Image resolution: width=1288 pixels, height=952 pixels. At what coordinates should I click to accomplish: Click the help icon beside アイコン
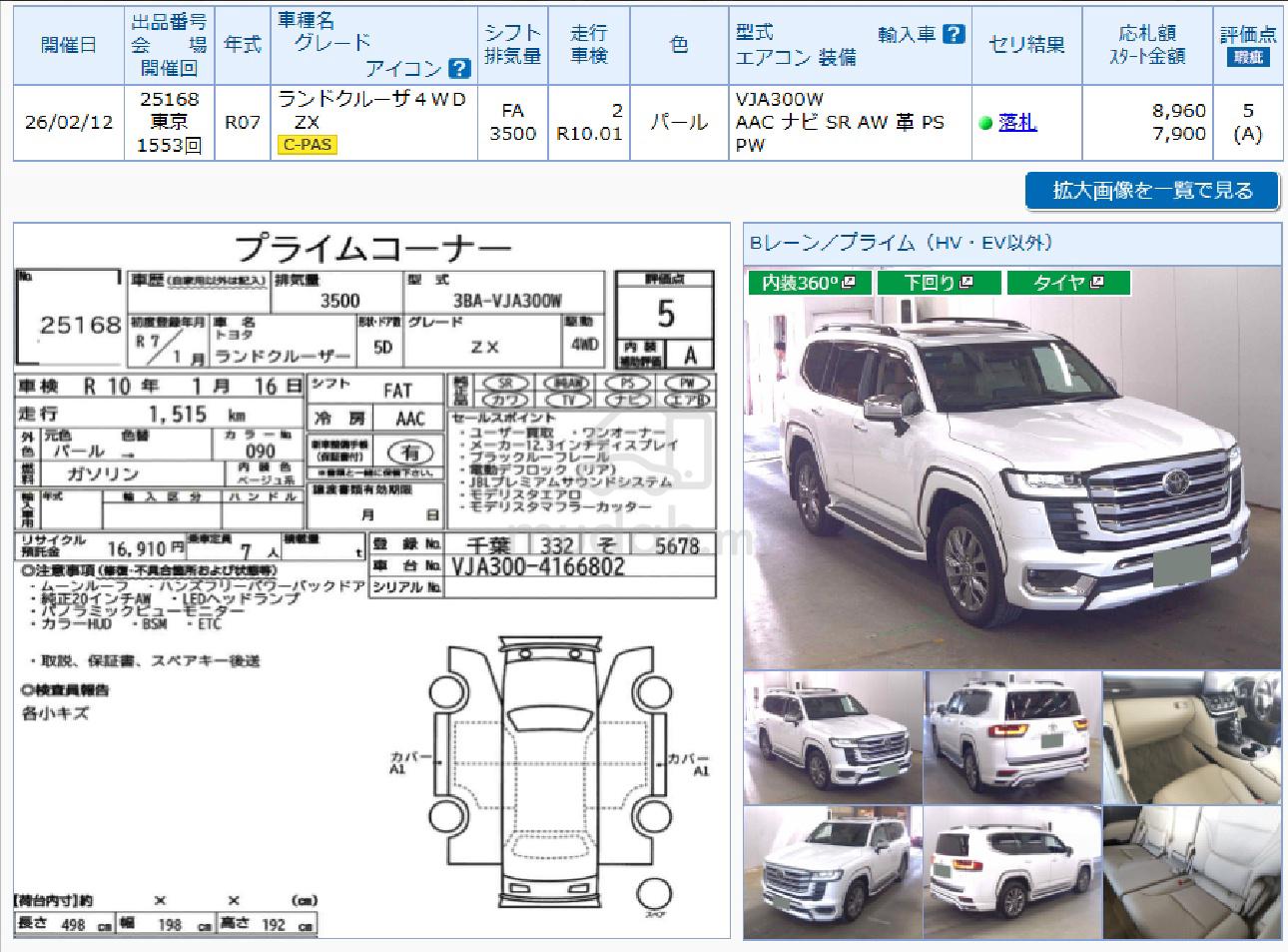point(459,68)
